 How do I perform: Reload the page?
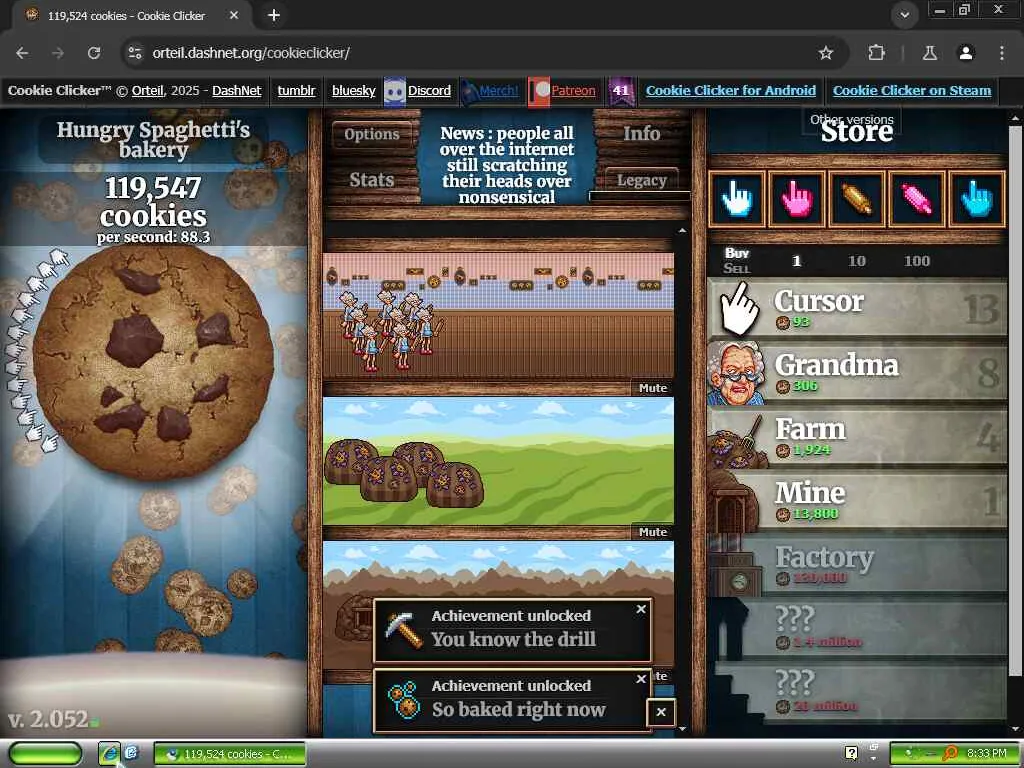[x=94, y=53]
